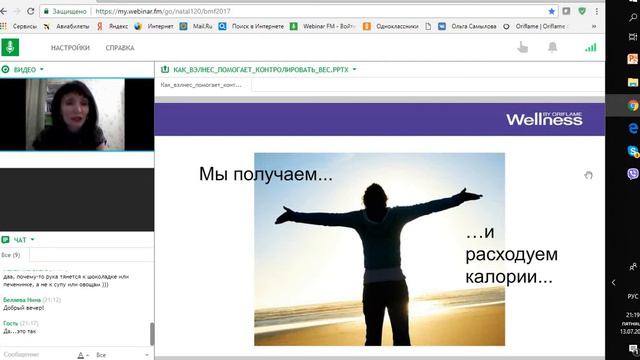This screenshot has height=360, width=640.
Task: Click the notification bell icon
Action: [553, 47]
